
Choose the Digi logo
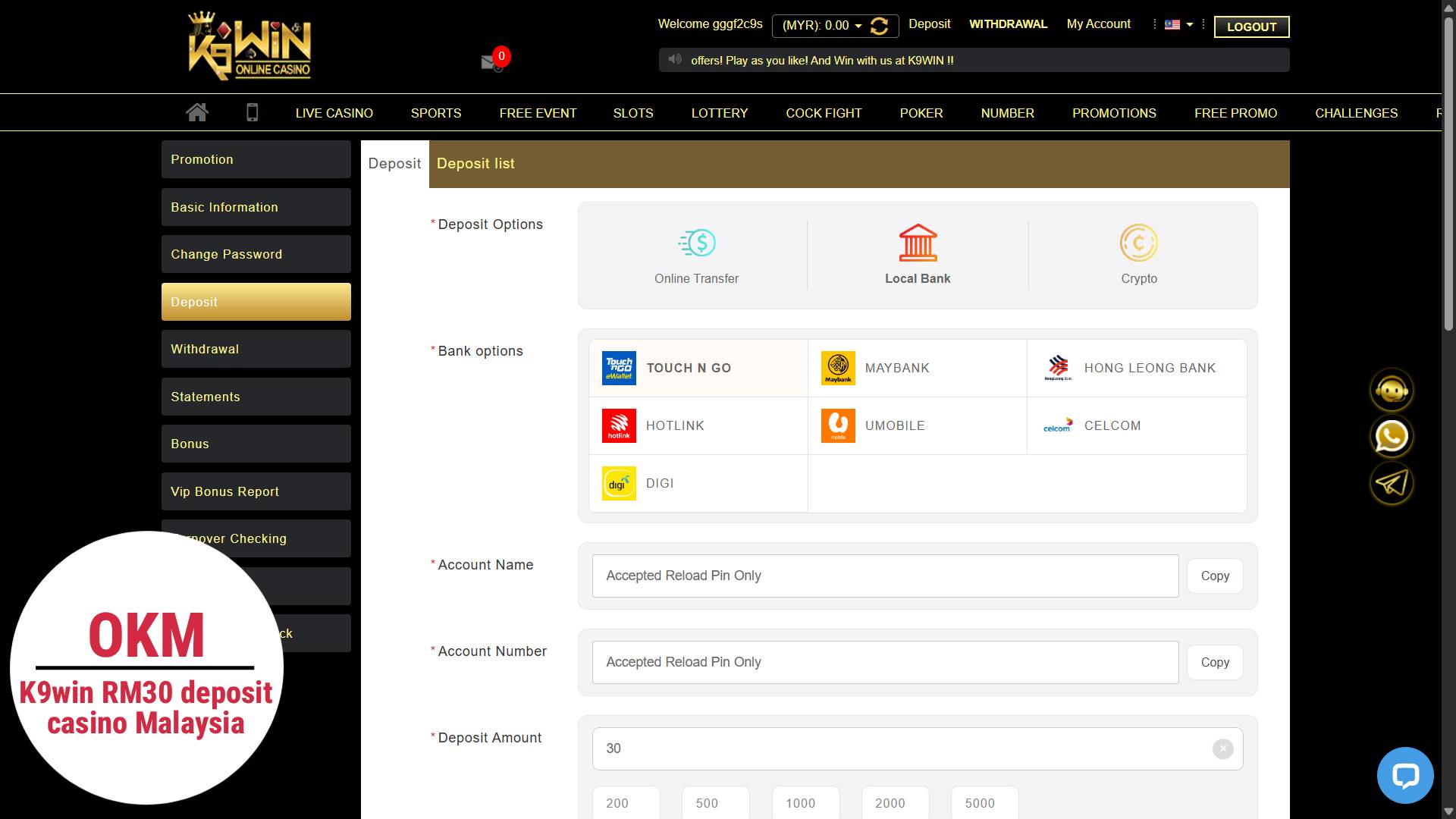[x=619, y=483]
